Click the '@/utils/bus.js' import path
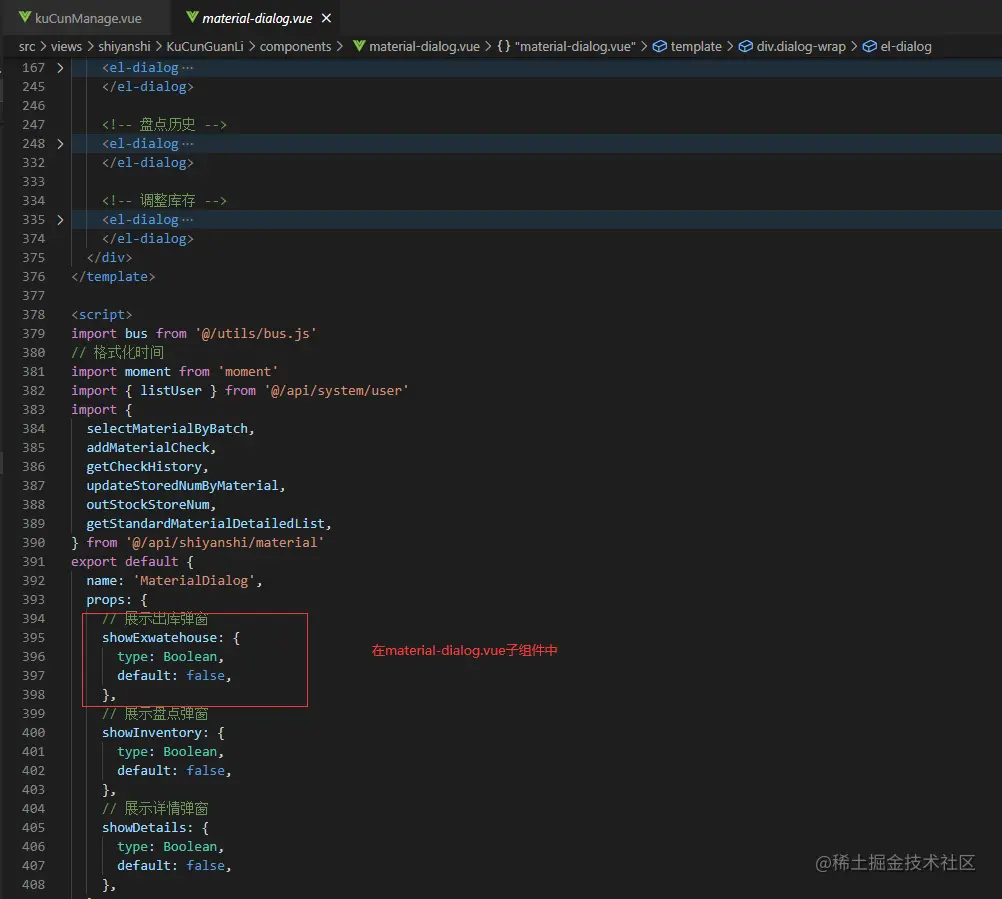The width and height of the screenshot is (1002, 899). point(256,334)
